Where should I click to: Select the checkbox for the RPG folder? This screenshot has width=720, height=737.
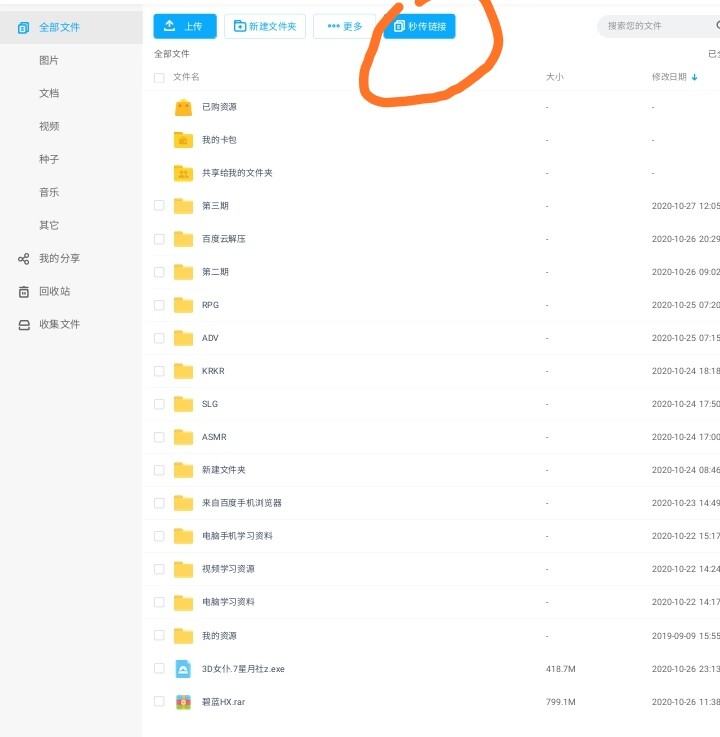159,305
